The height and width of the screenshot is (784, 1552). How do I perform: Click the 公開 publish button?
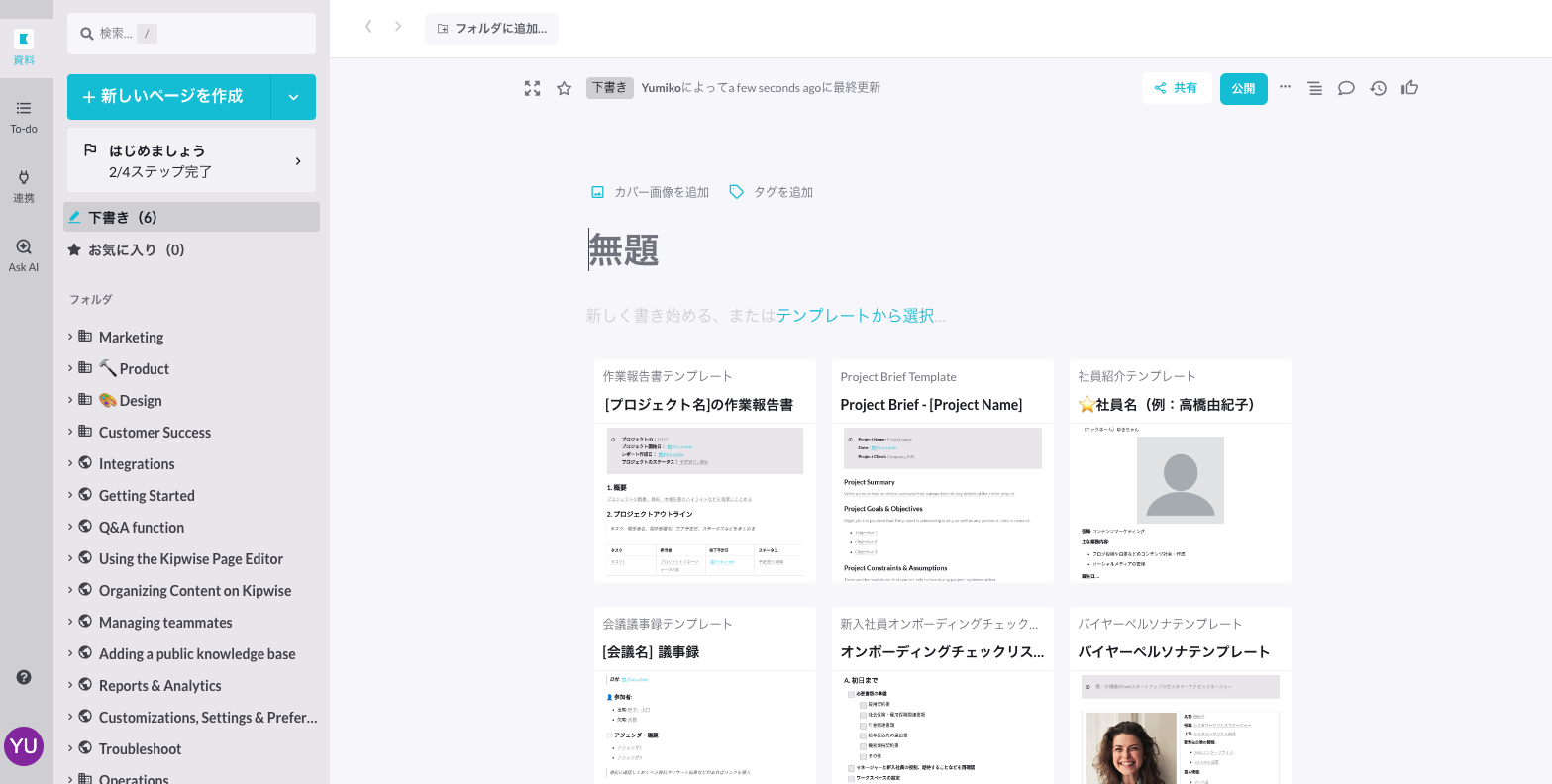click(x=1243, y=88)
